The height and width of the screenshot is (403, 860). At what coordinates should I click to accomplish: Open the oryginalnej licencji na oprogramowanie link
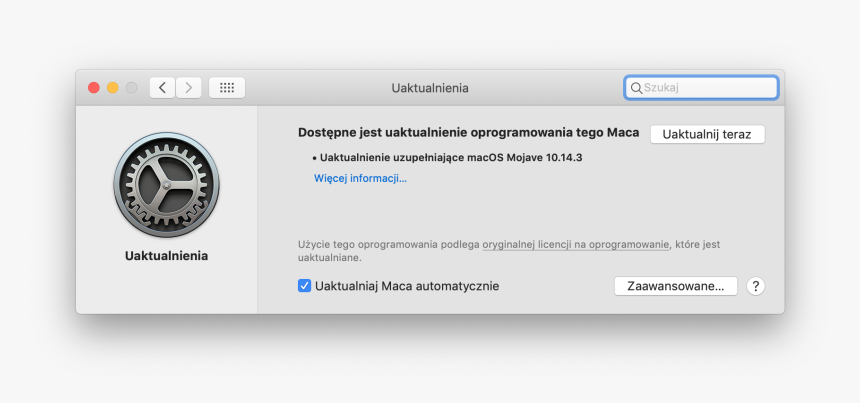[575, 244]
